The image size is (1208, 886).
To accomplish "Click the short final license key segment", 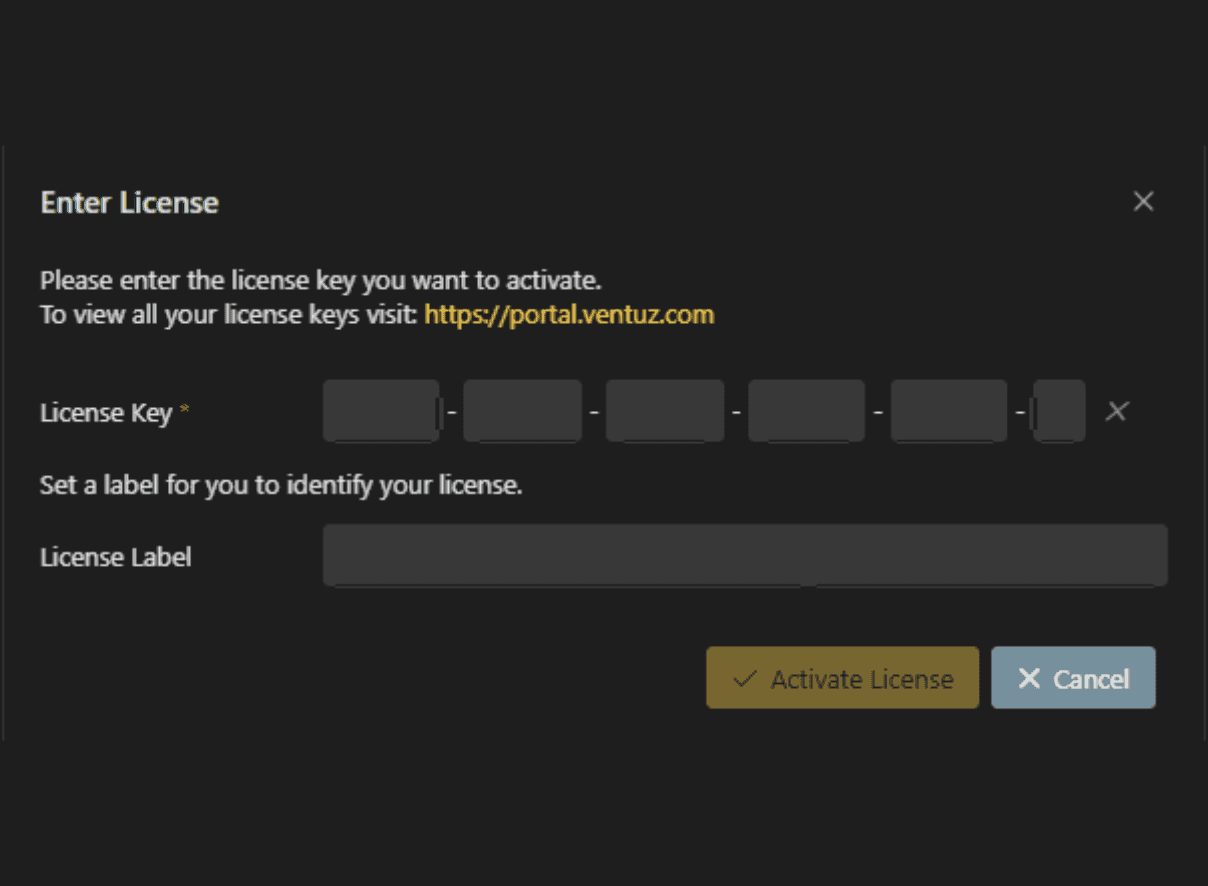I will coord(1060,411).
